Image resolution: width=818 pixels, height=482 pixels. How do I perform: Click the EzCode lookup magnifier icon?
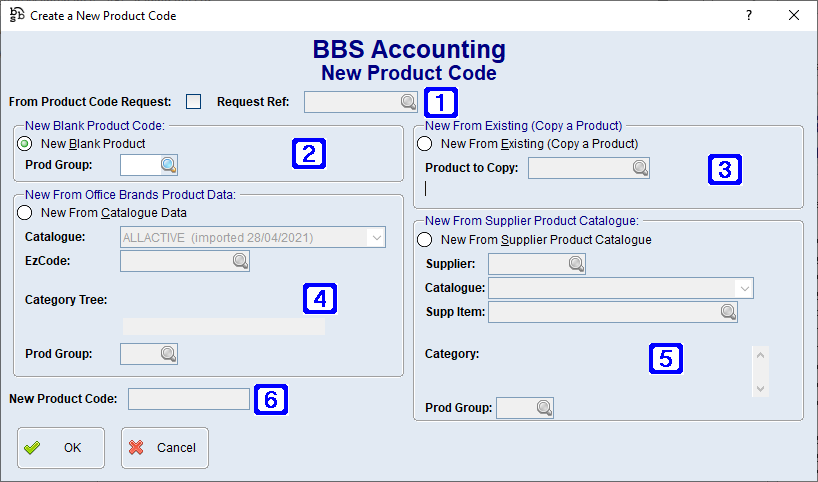240,261
